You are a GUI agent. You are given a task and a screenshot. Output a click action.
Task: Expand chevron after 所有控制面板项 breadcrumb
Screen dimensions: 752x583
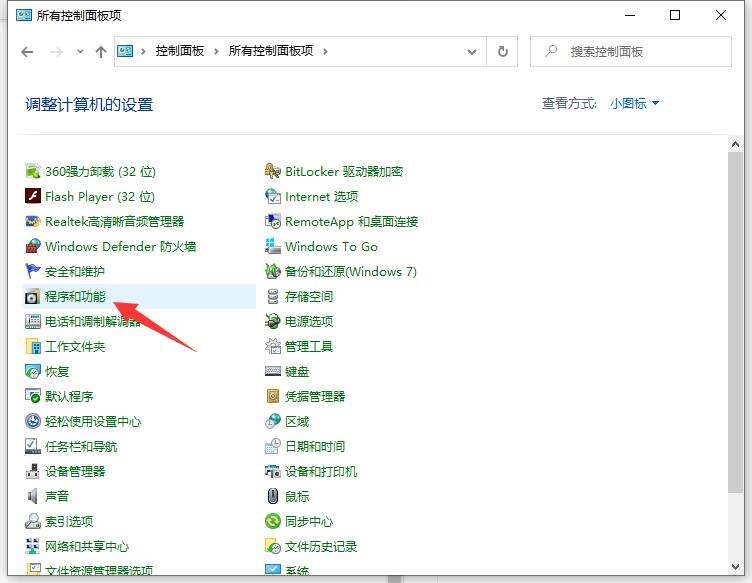pos(326,51)
